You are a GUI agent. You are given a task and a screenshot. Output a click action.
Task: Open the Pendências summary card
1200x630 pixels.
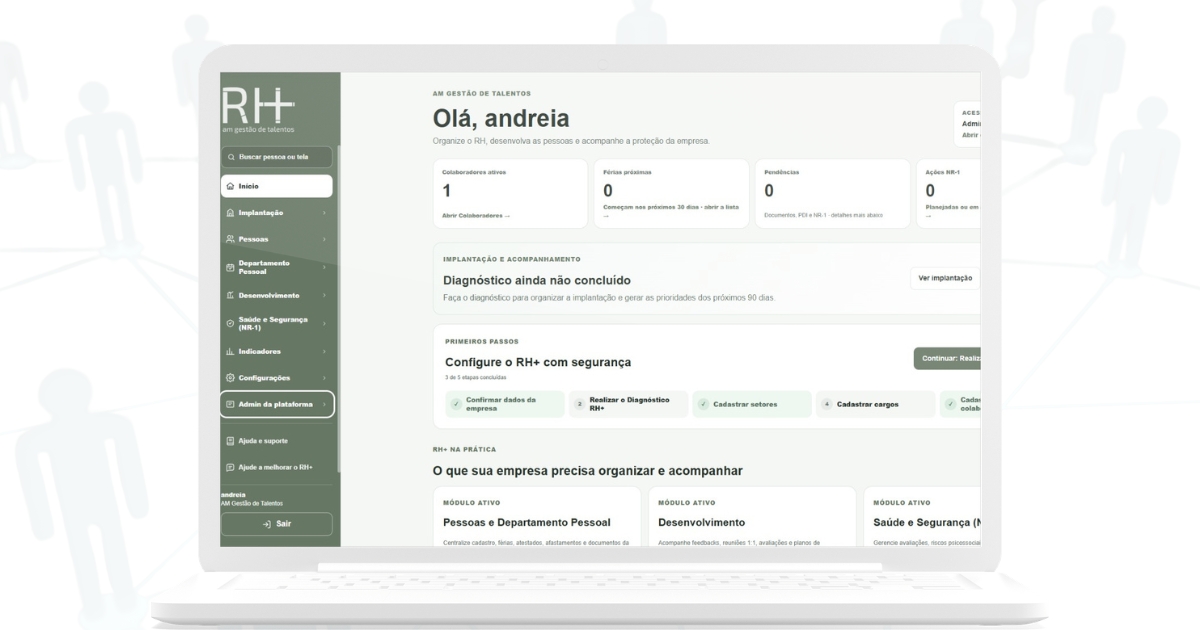pyautogui.click(x=832, y=193)
